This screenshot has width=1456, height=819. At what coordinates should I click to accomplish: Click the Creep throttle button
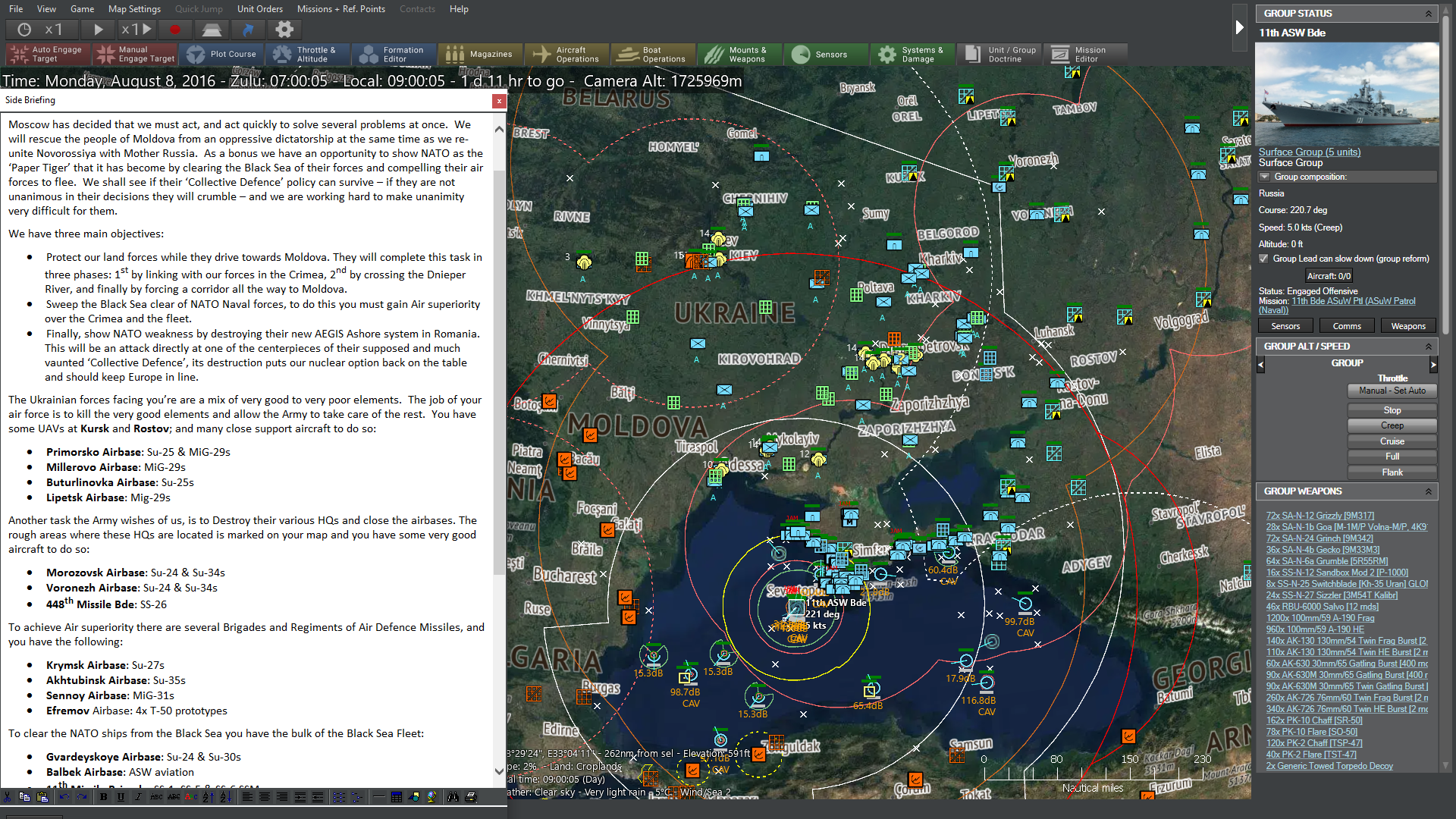[x=1392, y=425]
